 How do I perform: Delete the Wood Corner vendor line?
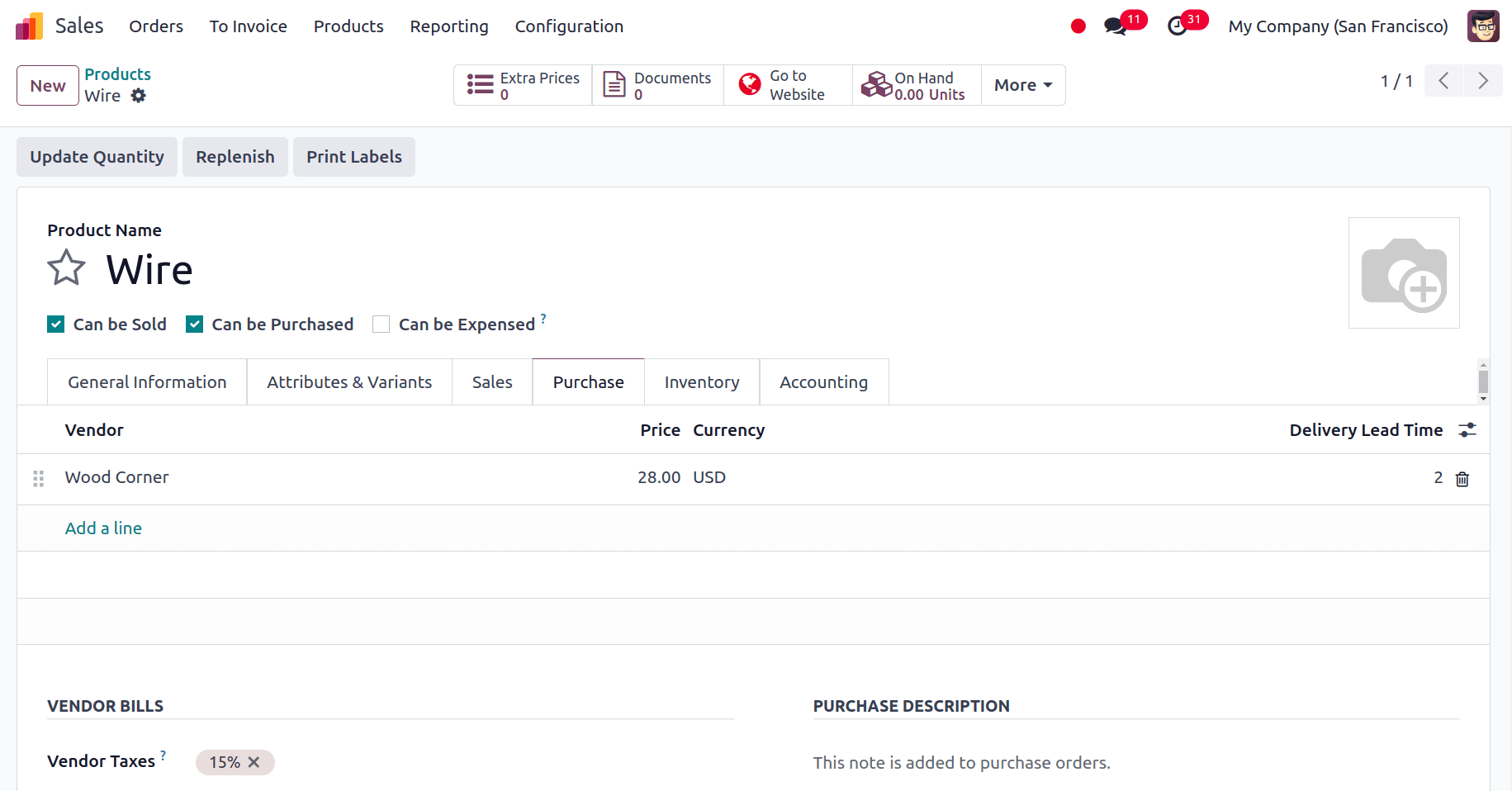pos(1462,479)
